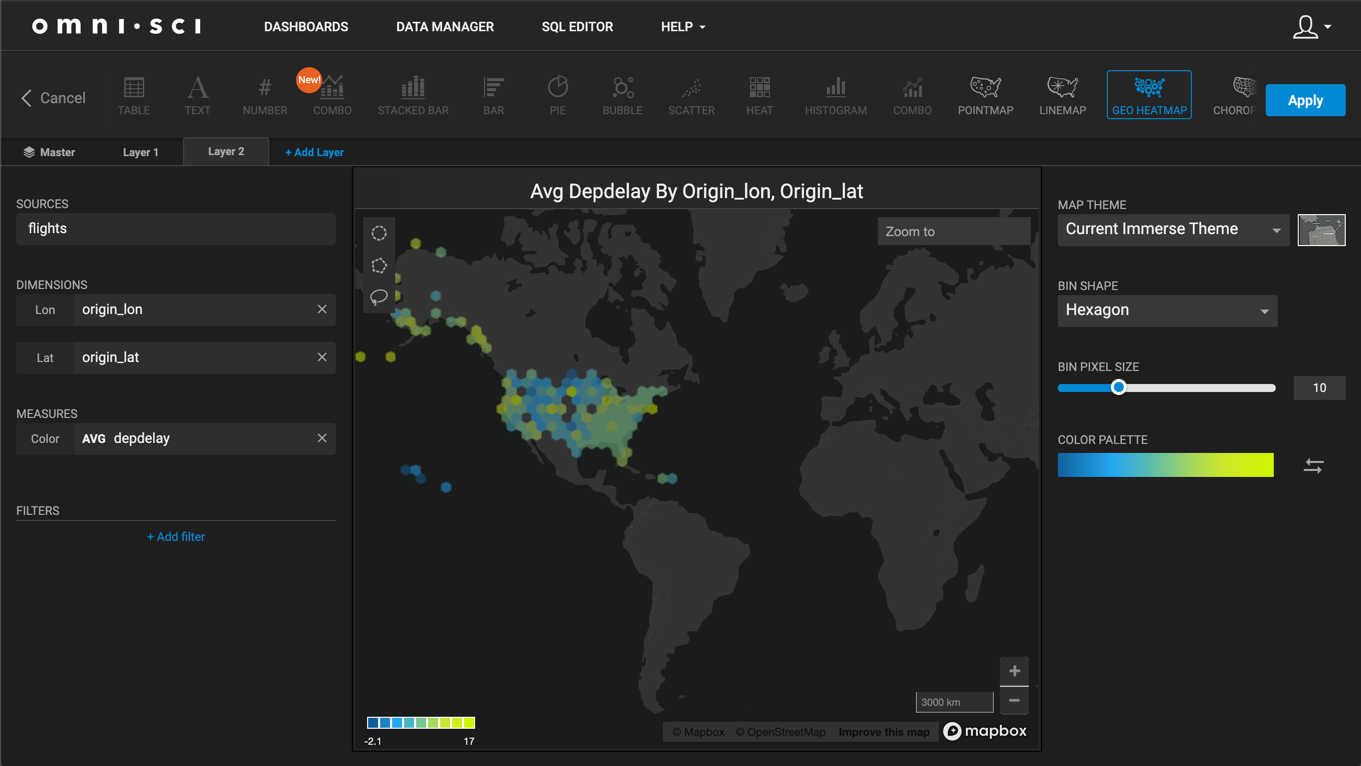
Task: Go to Data Manager
Action: (x=445, y=27)
